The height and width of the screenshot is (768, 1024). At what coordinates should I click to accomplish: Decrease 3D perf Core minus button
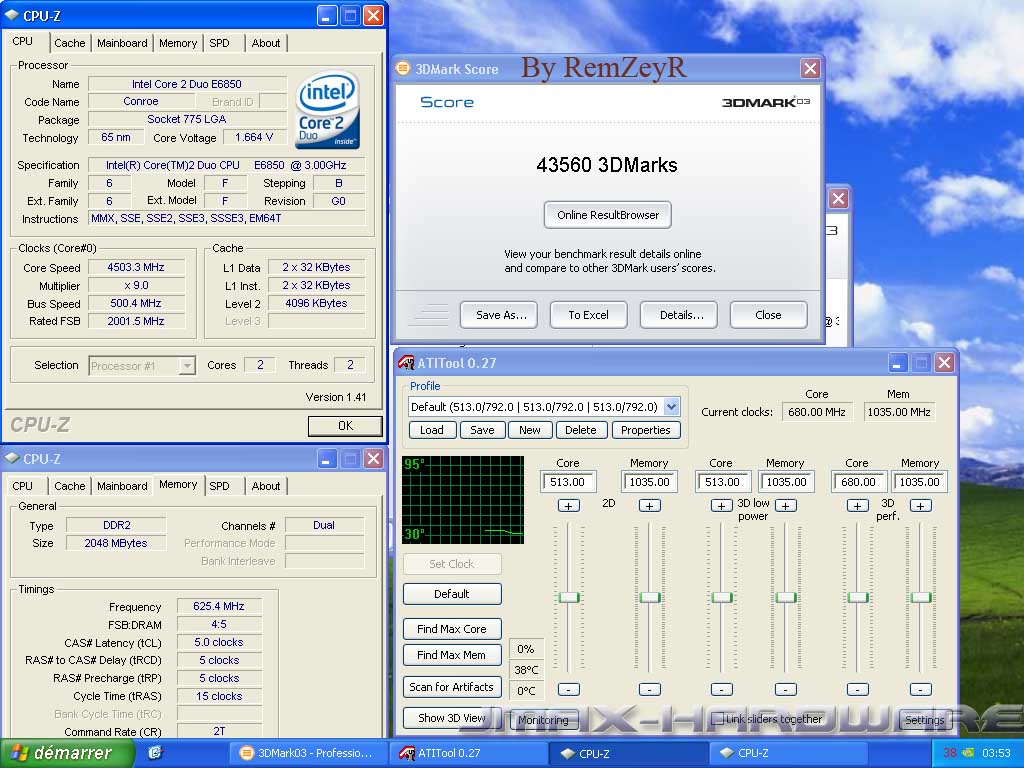point(857,689)
